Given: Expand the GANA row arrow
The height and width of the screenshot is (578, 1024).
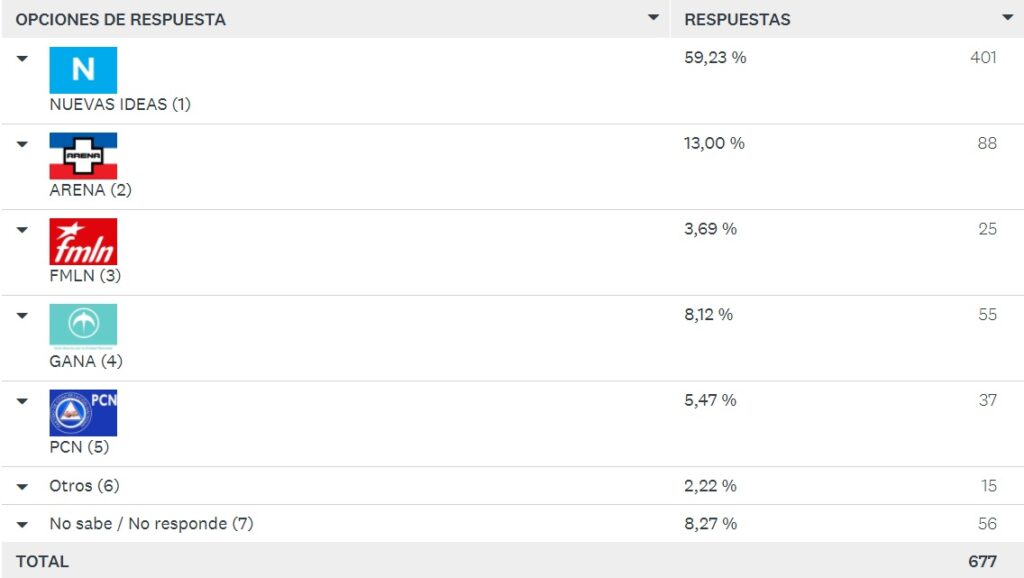Looking at the screenshot, I should pos(22,315).
